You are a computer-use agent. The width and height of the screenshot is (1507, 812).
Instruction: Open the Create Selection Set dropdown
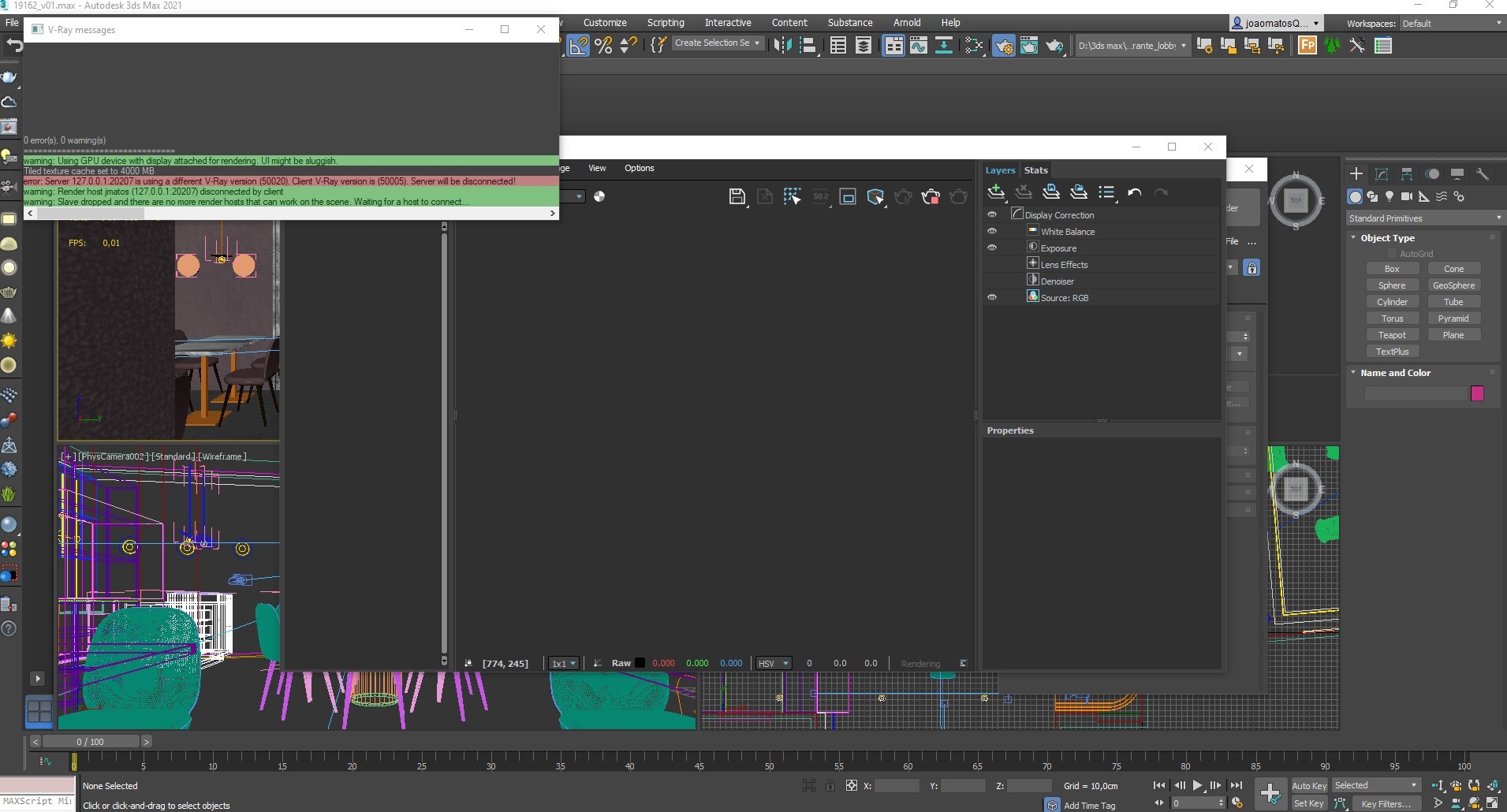point(718,43)
